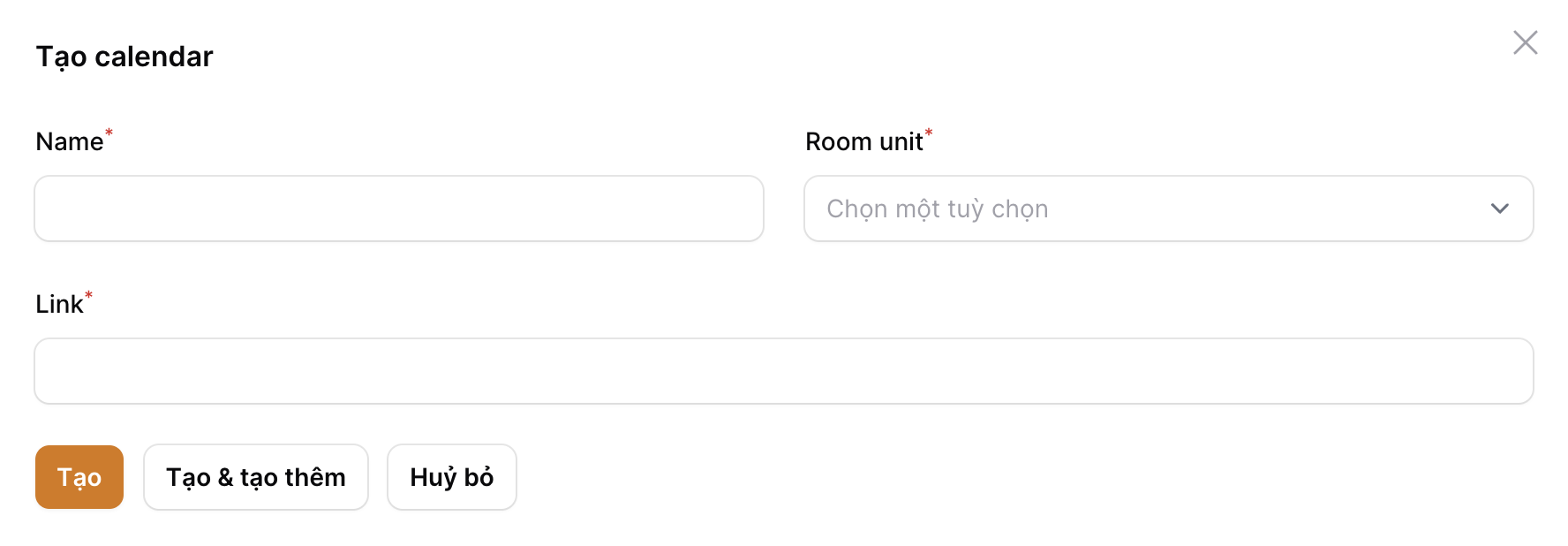Click the red asterisk beside Room unit
This screenshot has height=546, width=1568.
[x=929, y=133]
